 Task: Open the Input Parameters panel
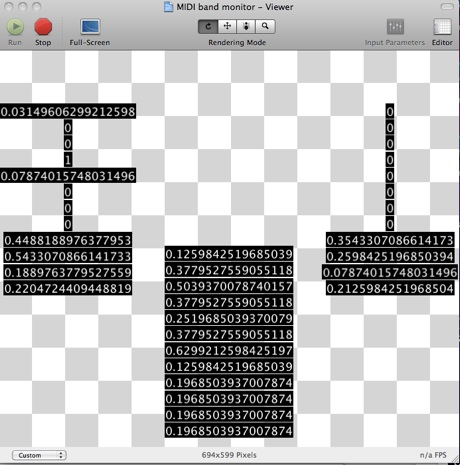coord(395,27)
